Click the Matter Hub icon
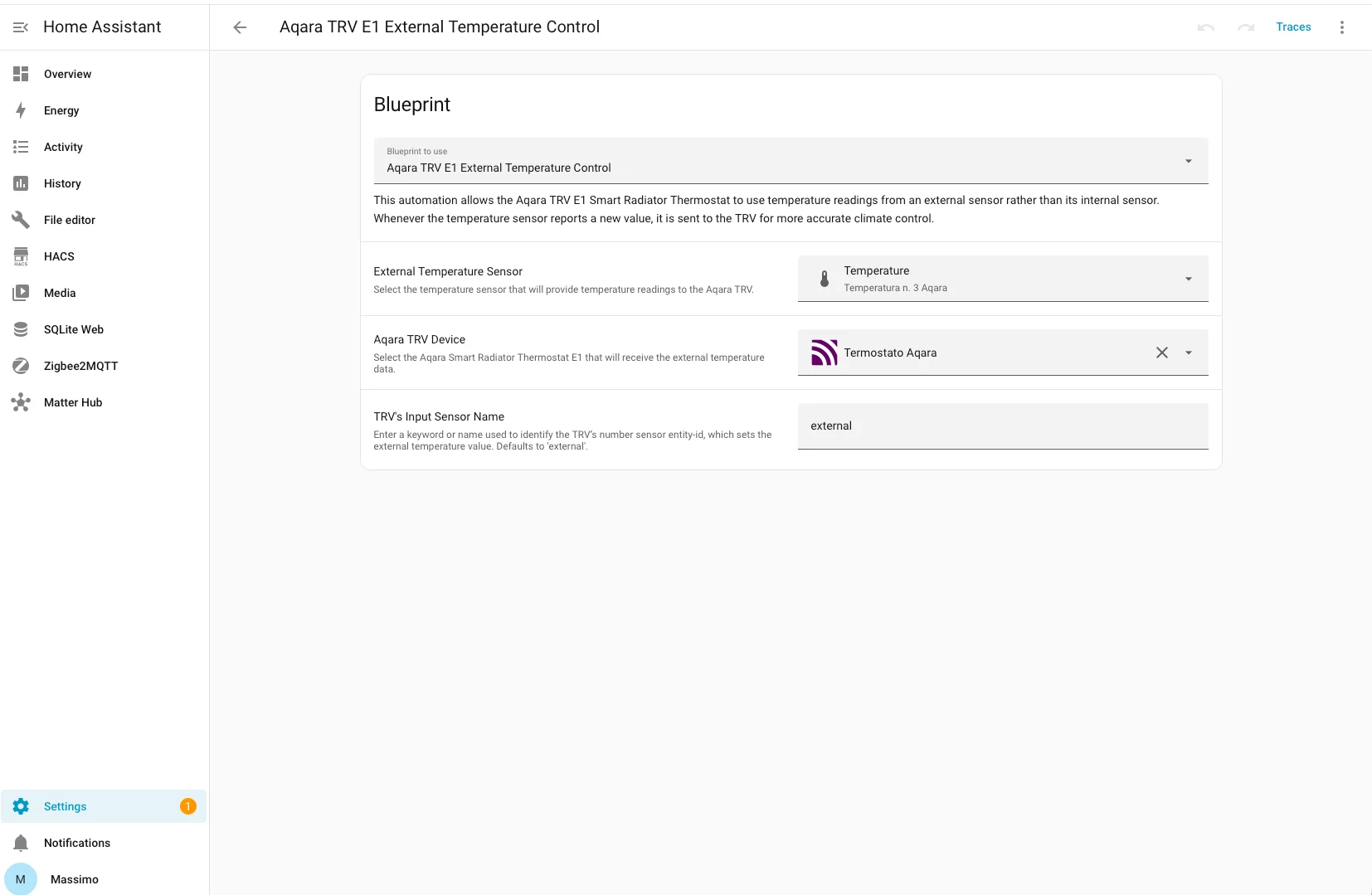 click(x=21, y=402)
